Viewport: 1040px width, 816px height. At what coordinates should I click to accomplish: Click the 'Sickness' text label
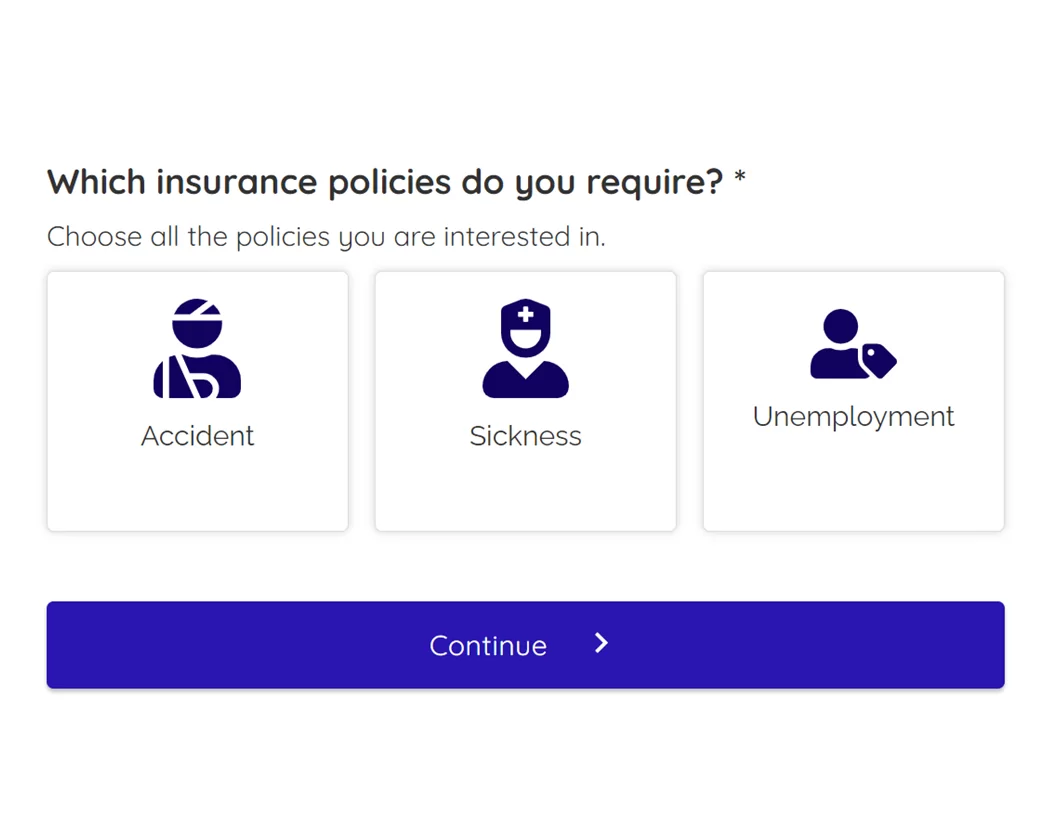525,436
